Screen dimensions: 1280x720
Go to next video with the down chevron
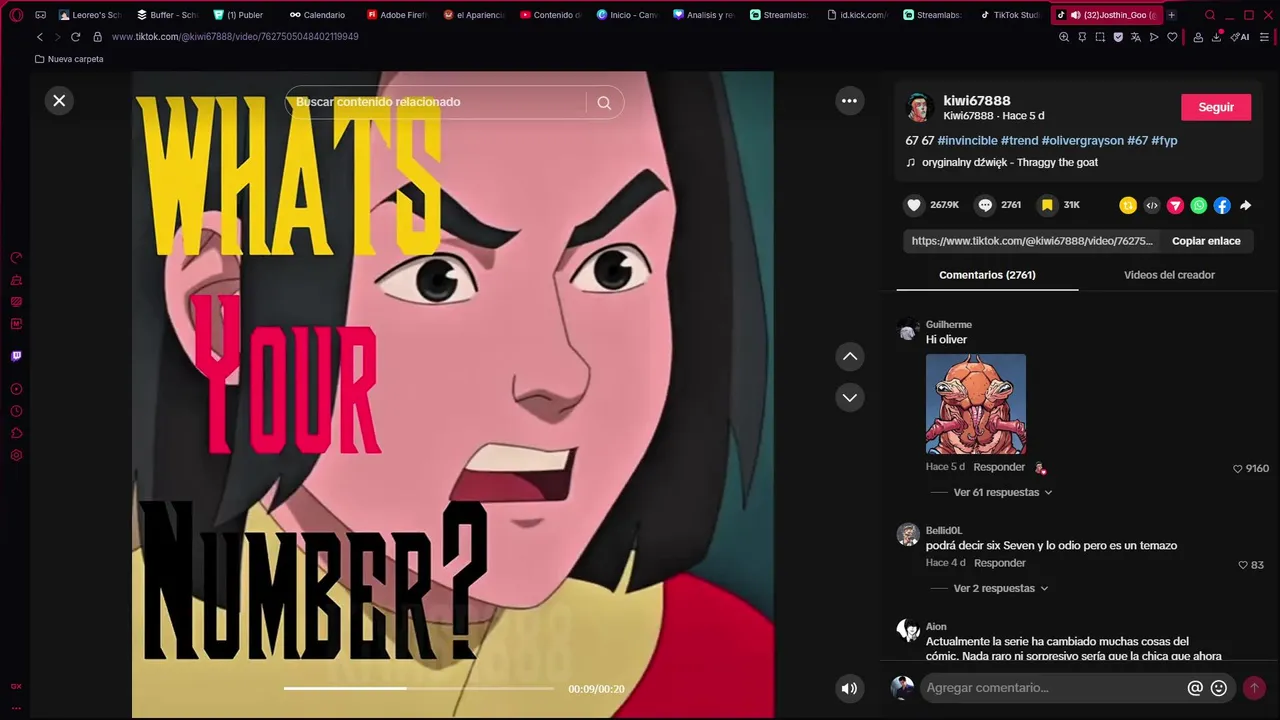(x=850, y=397)
